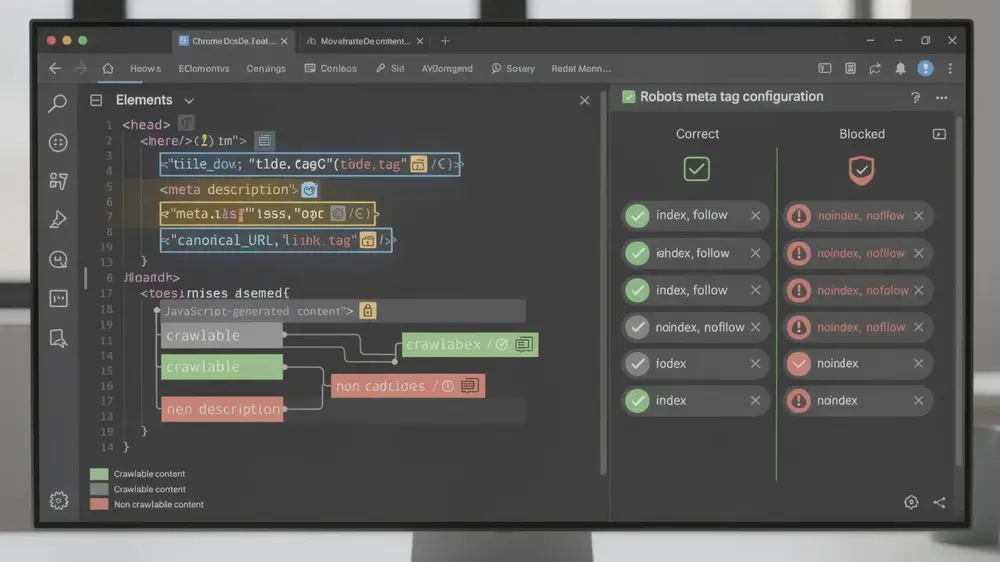Click the green Crawlable content legend swatch
Image resolution: width=1000 pixels, height=562 pixels.
pos(99,474)
